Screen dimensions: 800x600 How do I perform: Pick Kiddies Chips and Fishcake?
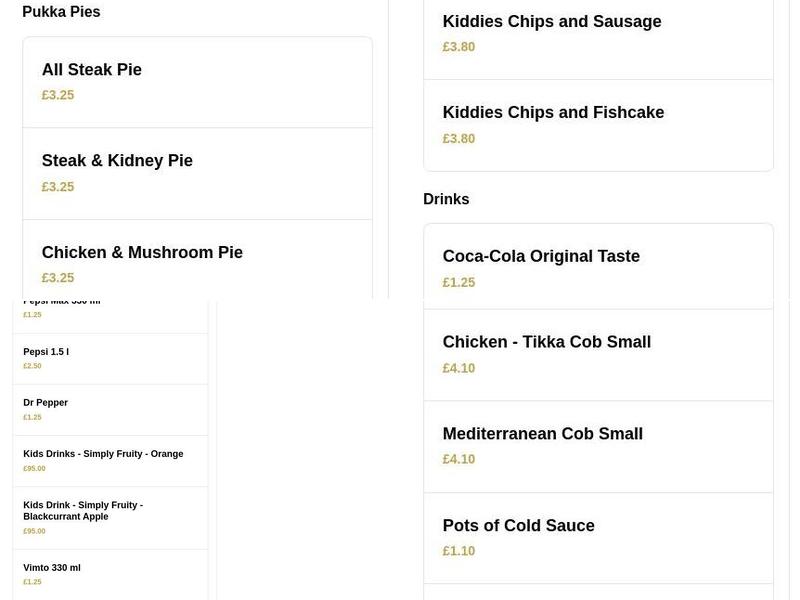pos(553,112)
